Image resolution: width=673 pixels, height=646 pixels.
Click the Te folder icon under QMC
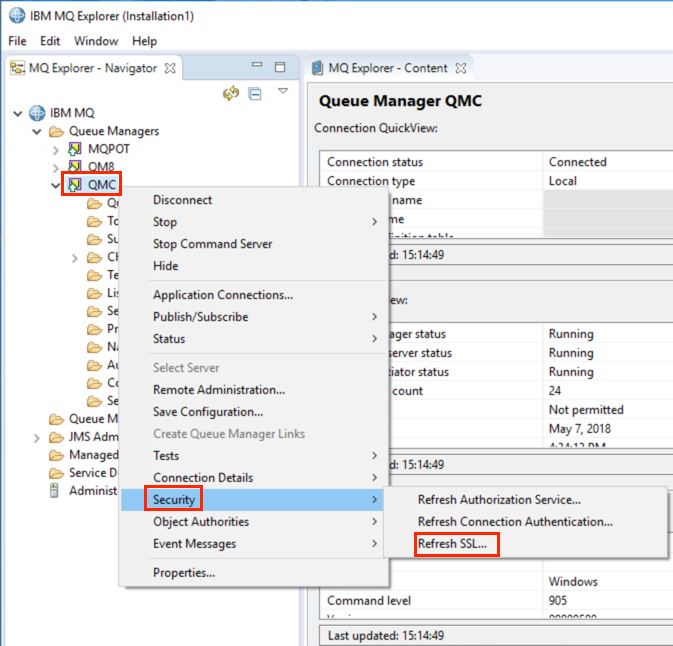[94, 275]
